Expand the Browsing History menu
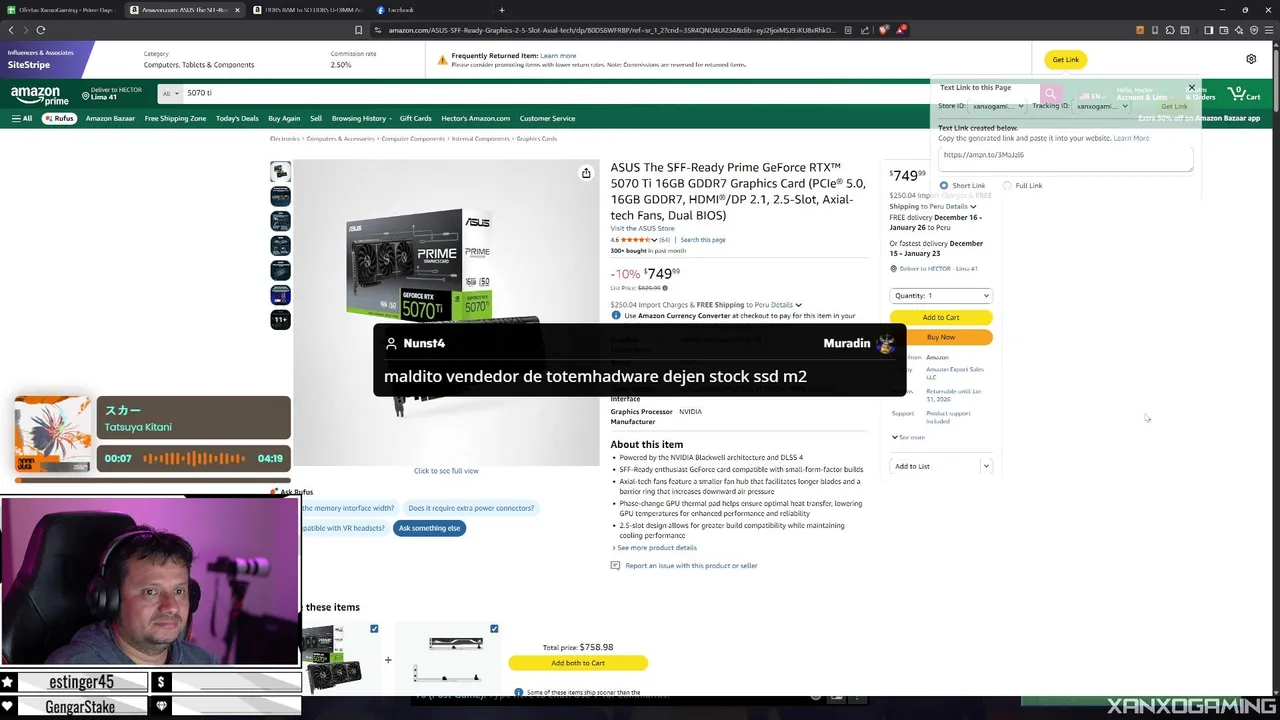This screenshot has width=1280, height=720. pos(362,118)
